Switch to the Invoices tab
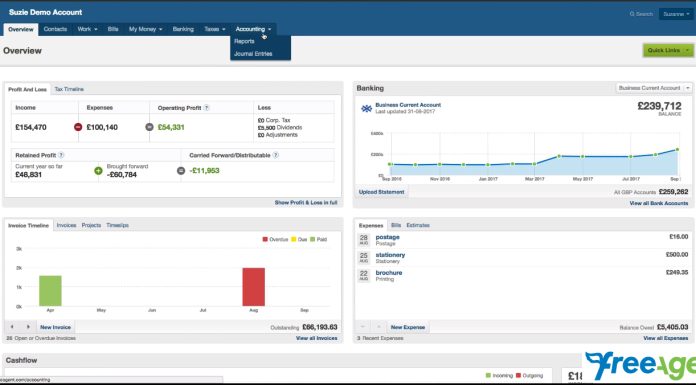 (66, 226)
